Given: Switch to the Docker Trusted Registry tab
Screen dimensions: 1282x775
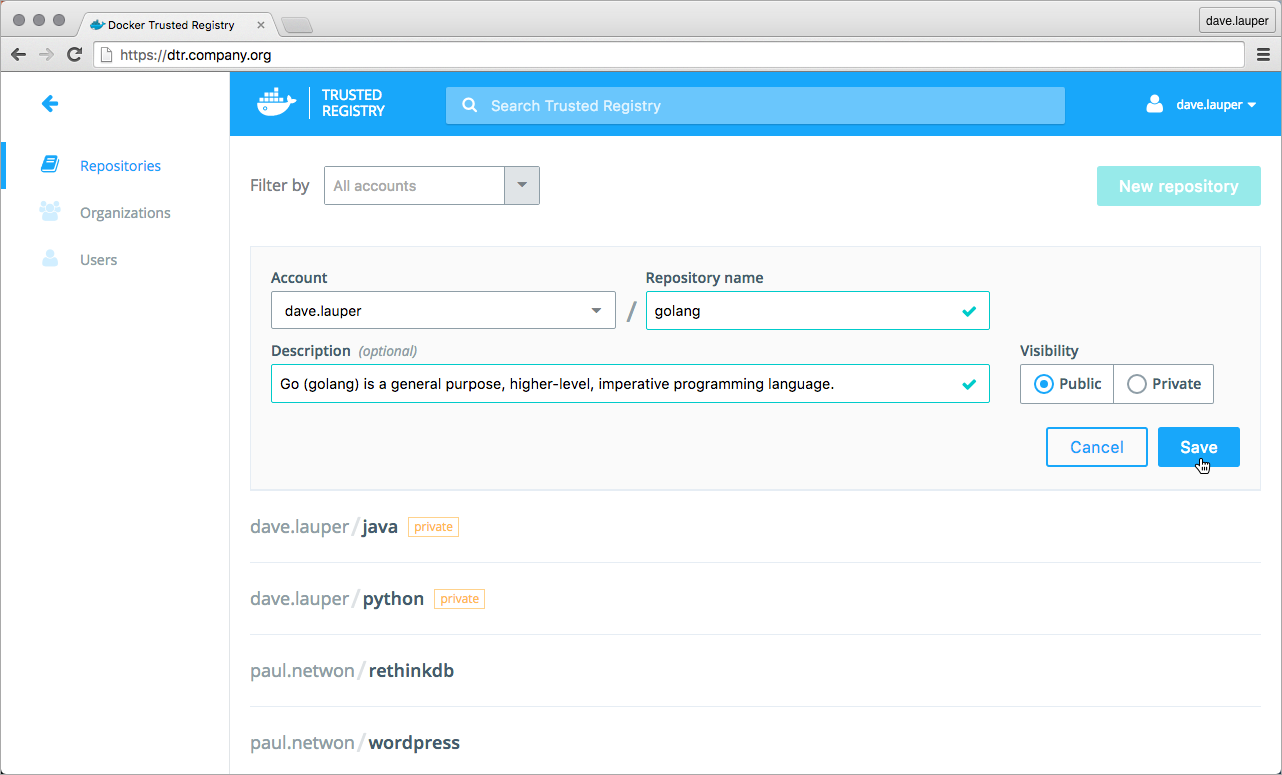Looking at the screenshot, I should 170,24.
